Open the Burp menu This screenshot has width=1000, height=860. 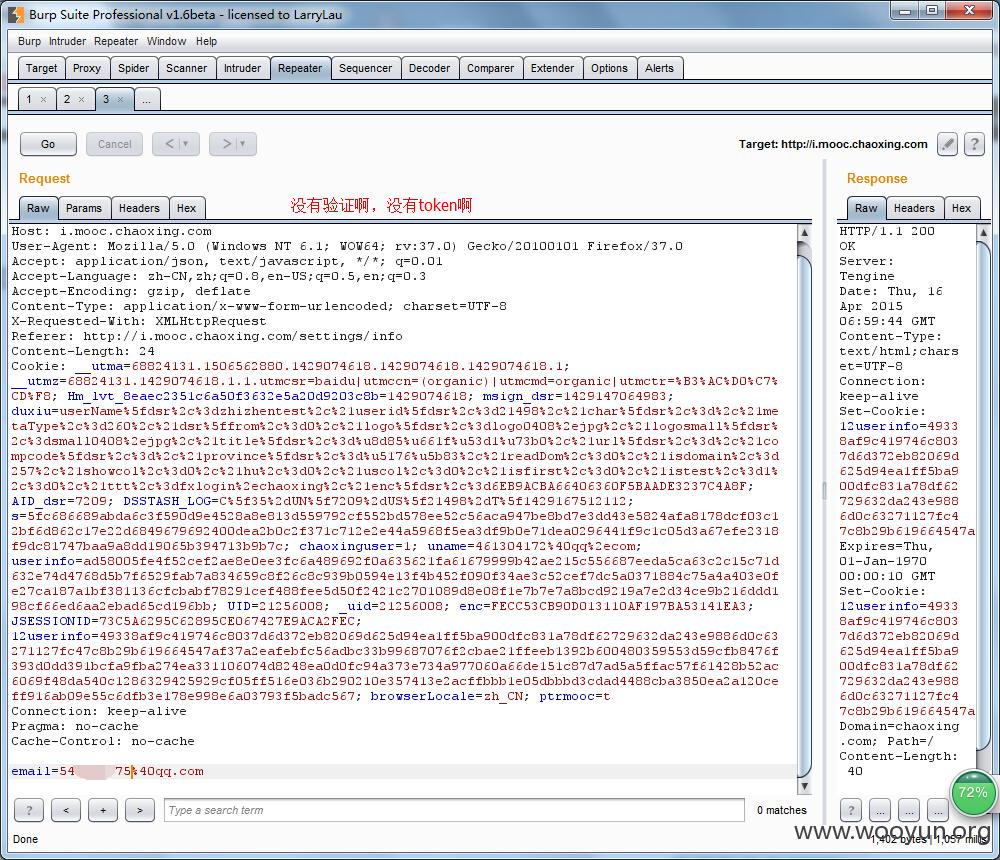[x=29, y=41]
